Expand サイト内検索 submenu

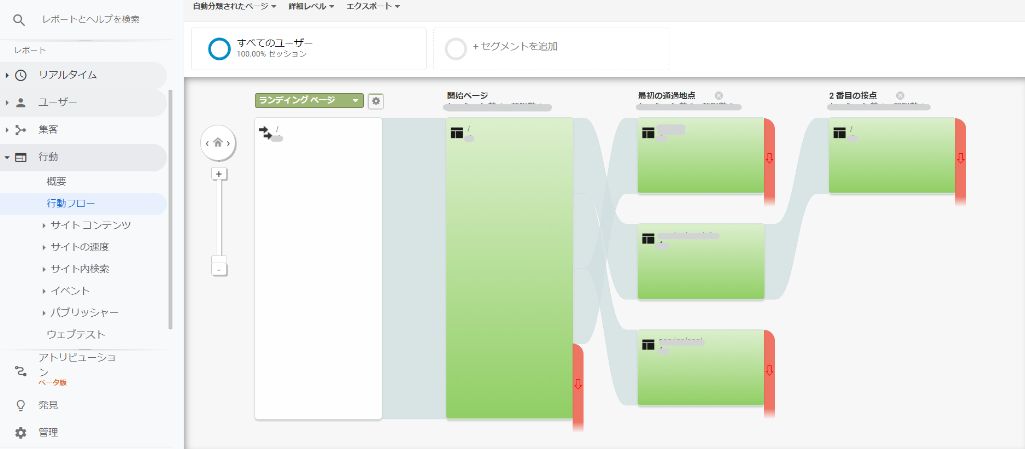(x=44, y=269)
